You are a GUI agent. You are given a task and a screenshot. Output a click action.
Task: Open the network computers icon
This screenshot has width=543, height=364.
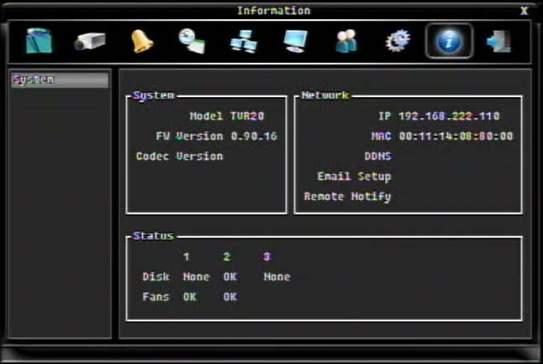244,41
